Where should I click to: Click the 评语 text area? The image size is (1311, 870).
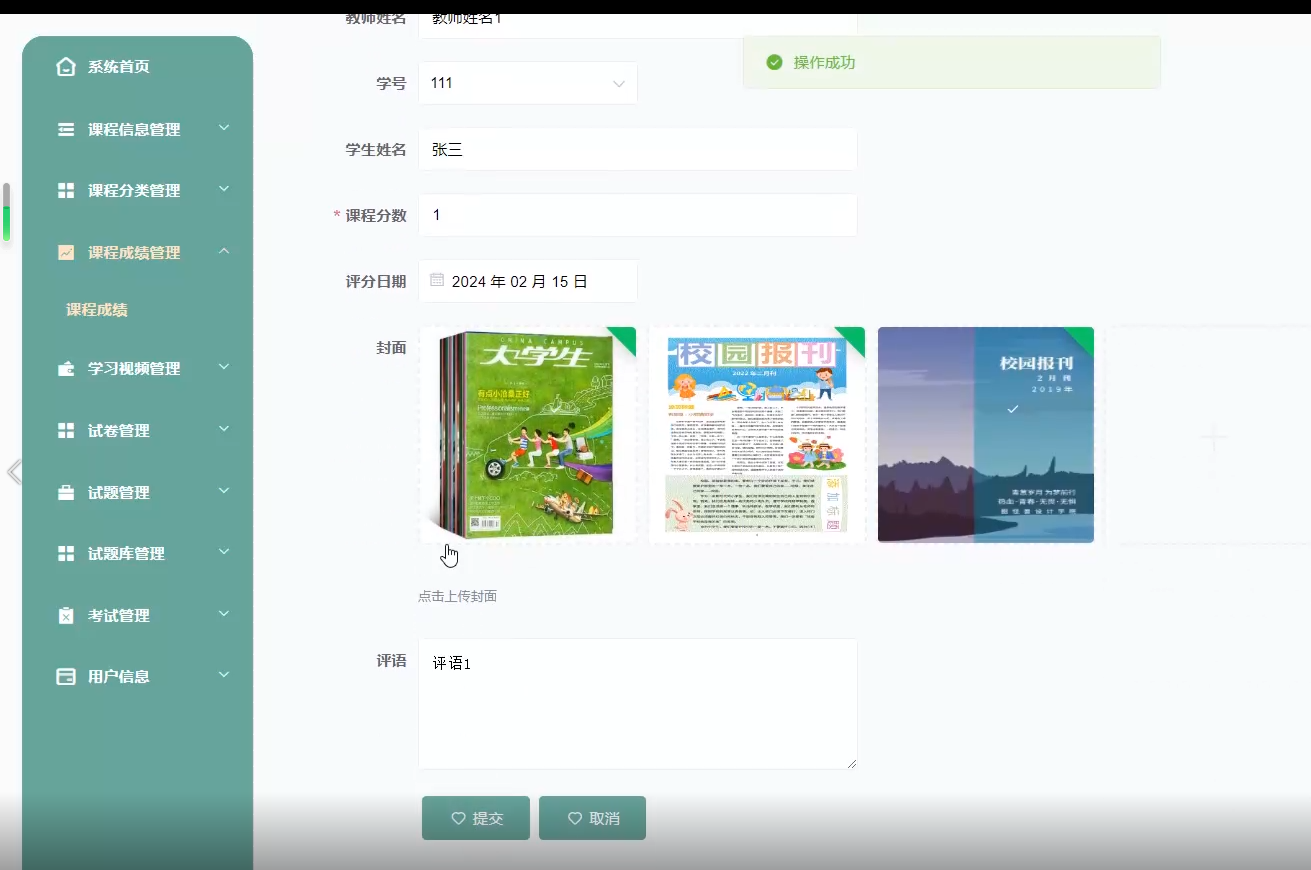tap(638, 704)
